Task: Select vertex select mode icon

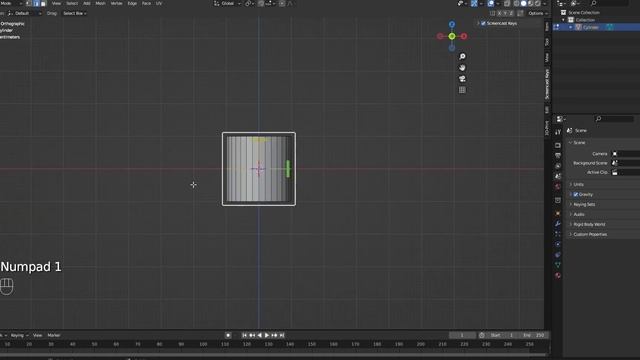Action: click(29, 3)
